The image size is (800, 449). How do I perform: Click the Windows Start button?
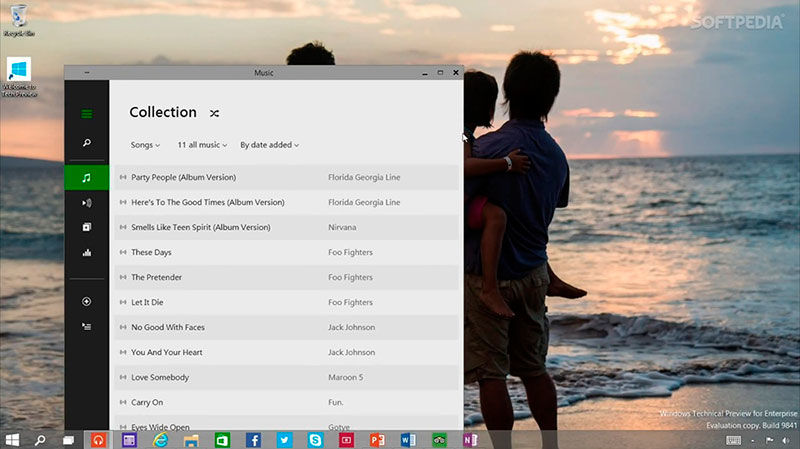13,439
